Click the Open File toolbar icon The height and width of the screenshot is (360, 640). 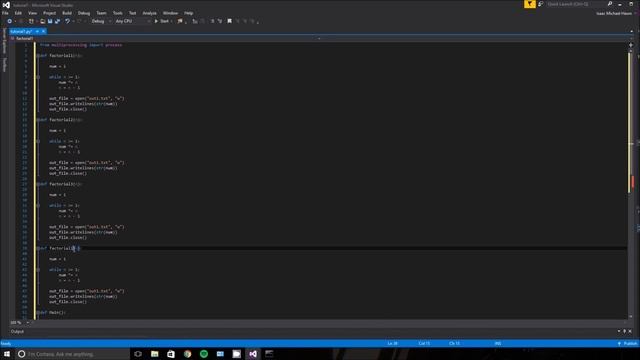(42, 21)
